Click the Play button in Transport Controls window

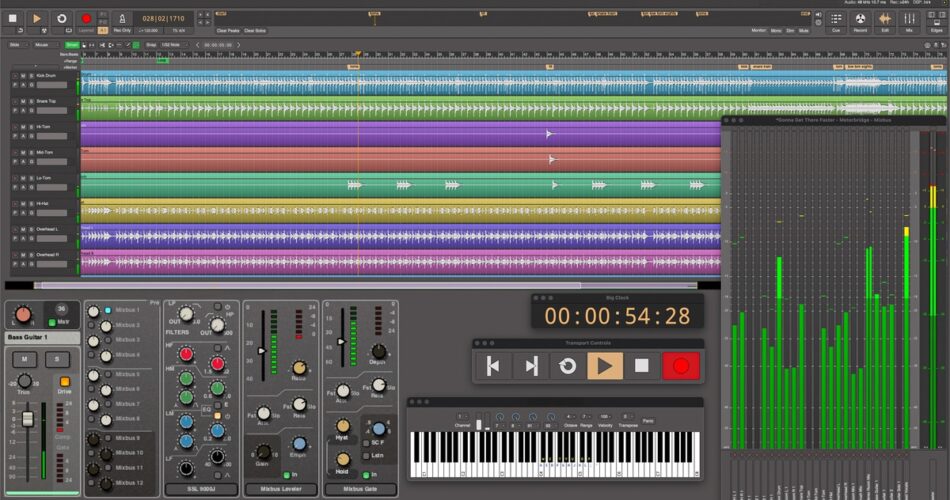604,366
